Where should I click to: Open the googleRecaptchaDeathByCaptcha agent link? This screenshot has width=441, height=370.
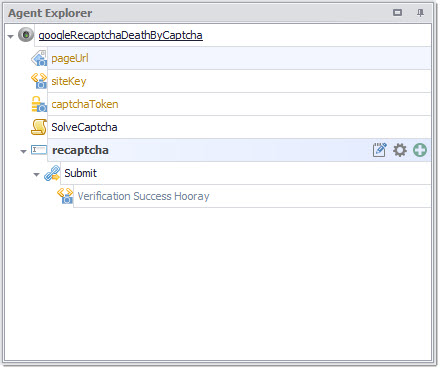tap(120, 35)
